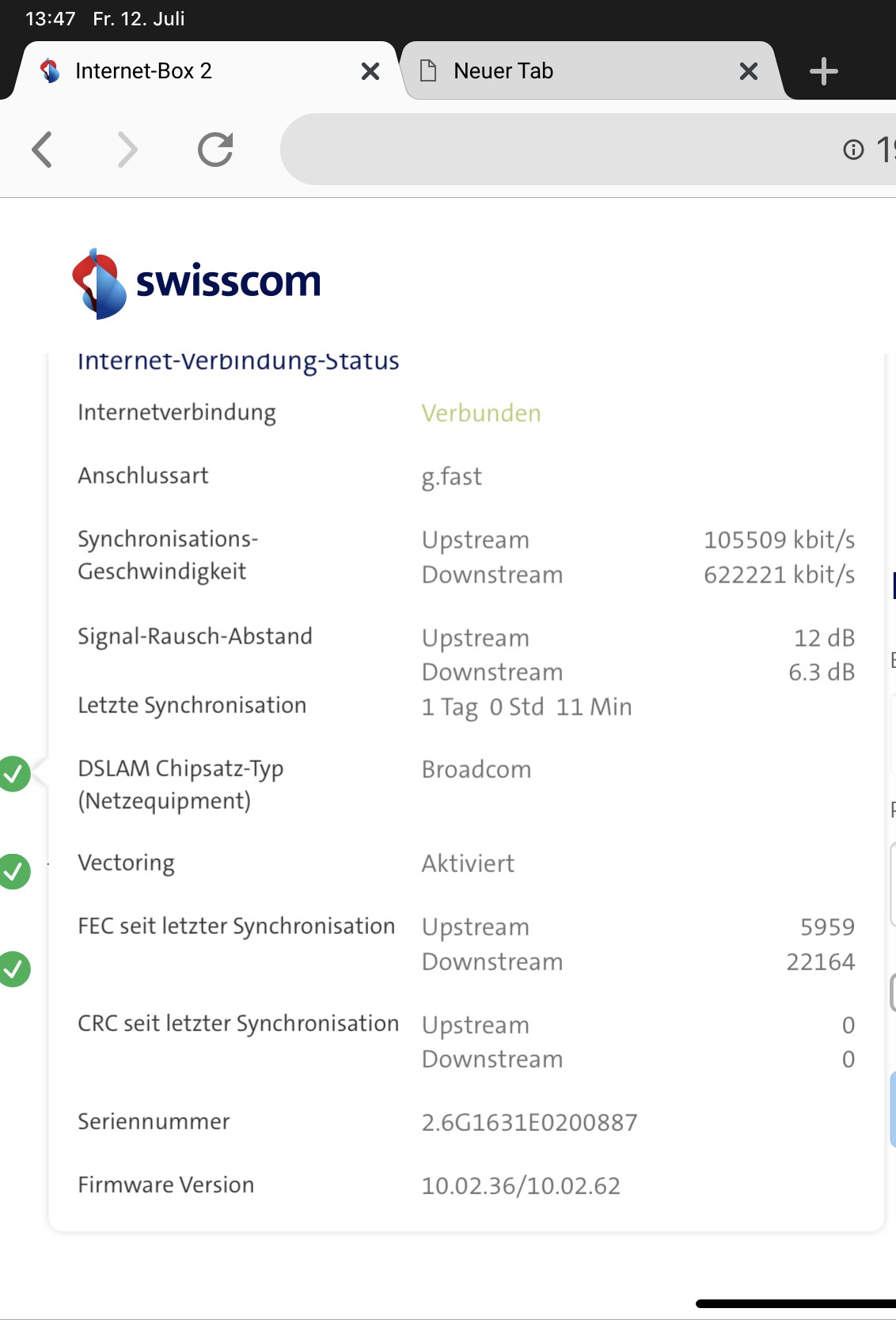Screen dimensions: 896x1320
Task: Close the Neuer Tab tab
Action: [x=748, y=72]
